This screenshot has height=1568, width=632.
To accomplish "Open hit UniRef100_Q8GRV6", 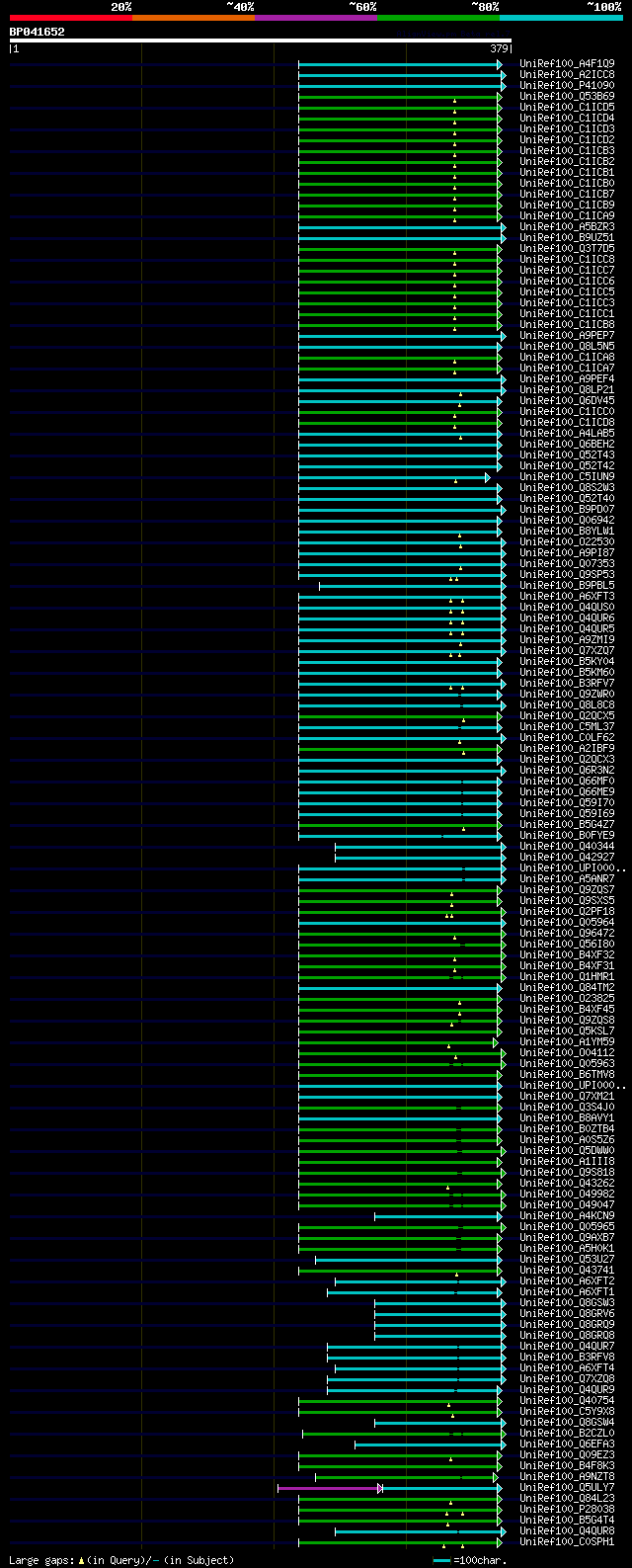I will pos(567,1313).
